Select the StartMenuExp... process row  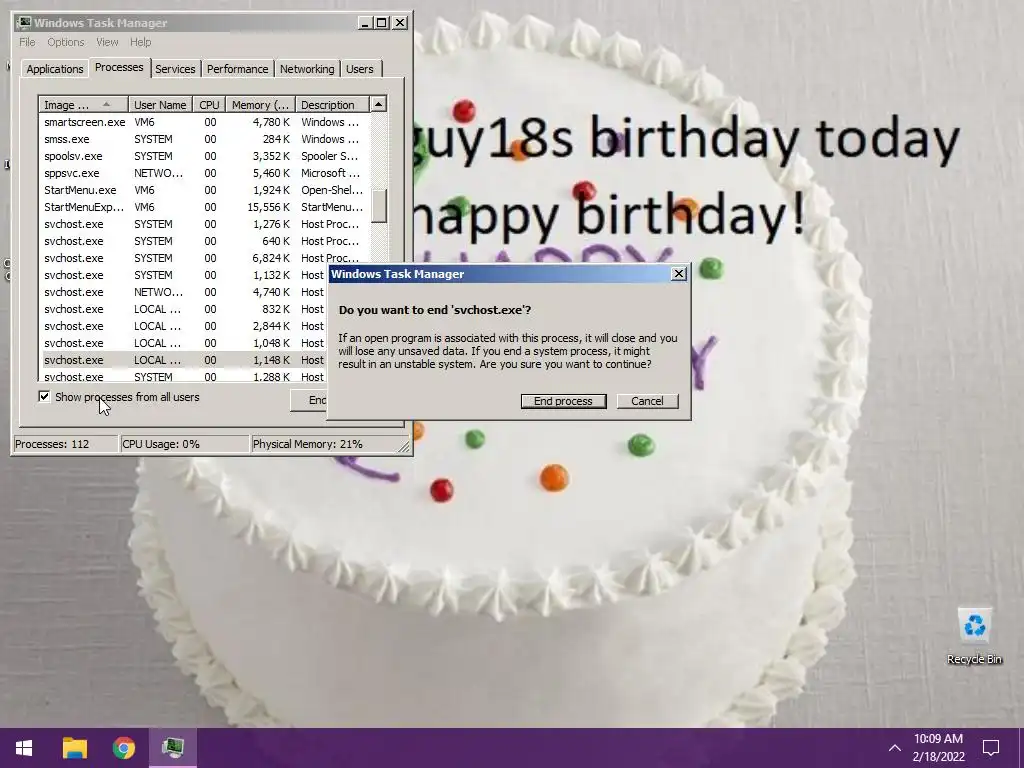pos(204,207)
